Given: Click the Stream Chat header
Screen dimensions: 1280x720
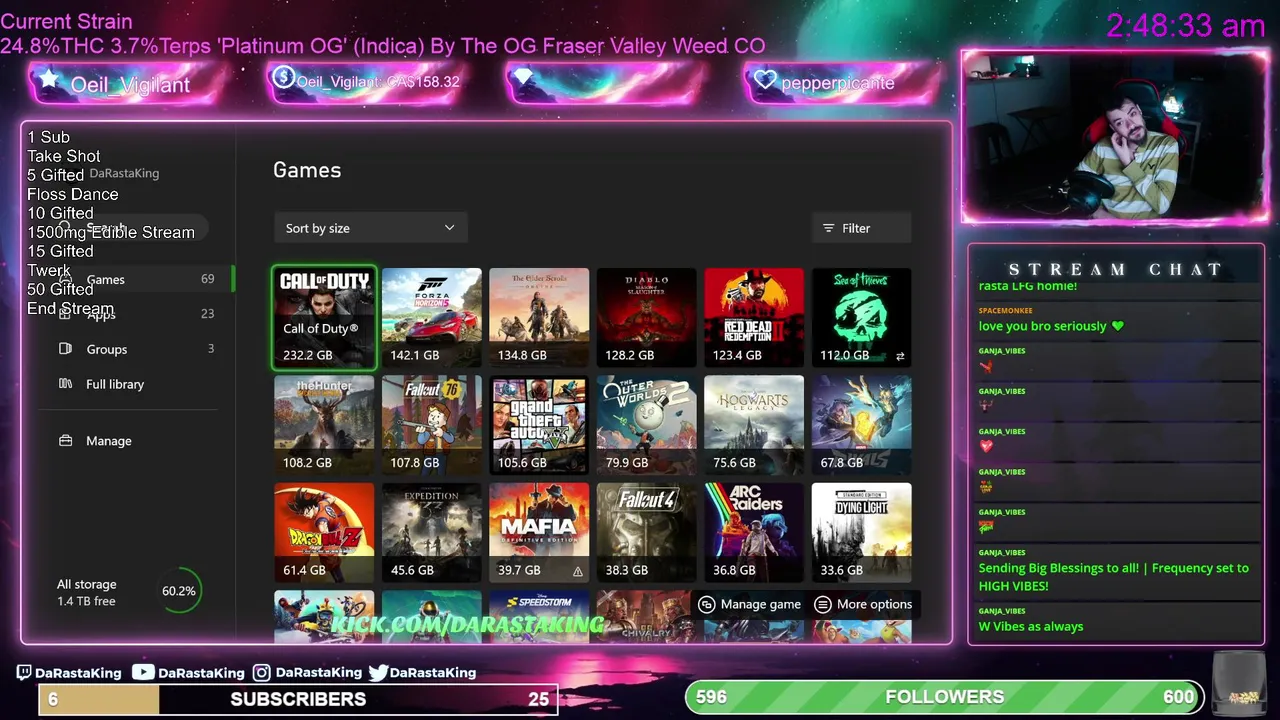Looking at the screenshot, I should point(1116,269).
